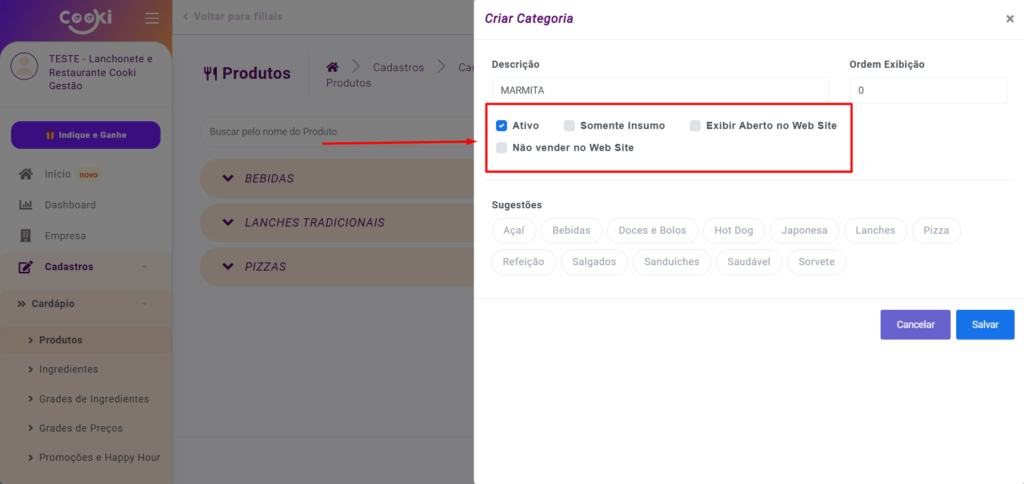Close the Criar Categoria dialog
1024x484 pixels.
click(1009, 19)
